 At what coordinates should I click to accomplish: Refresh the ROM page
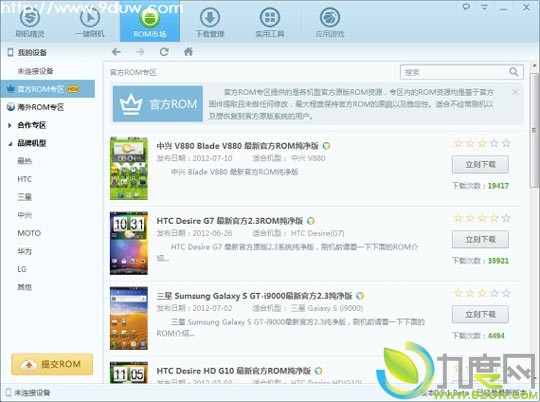click(x=164, y=52)
